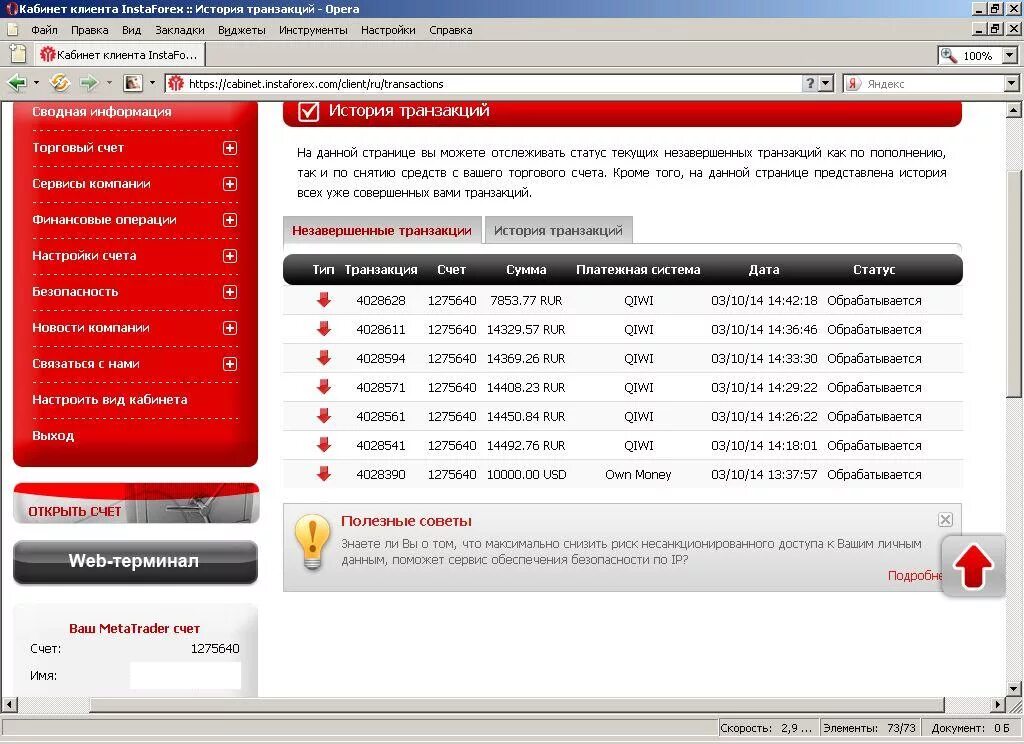
Task: Click the Own Money payment system cell
Action: (x=638, y=475)
